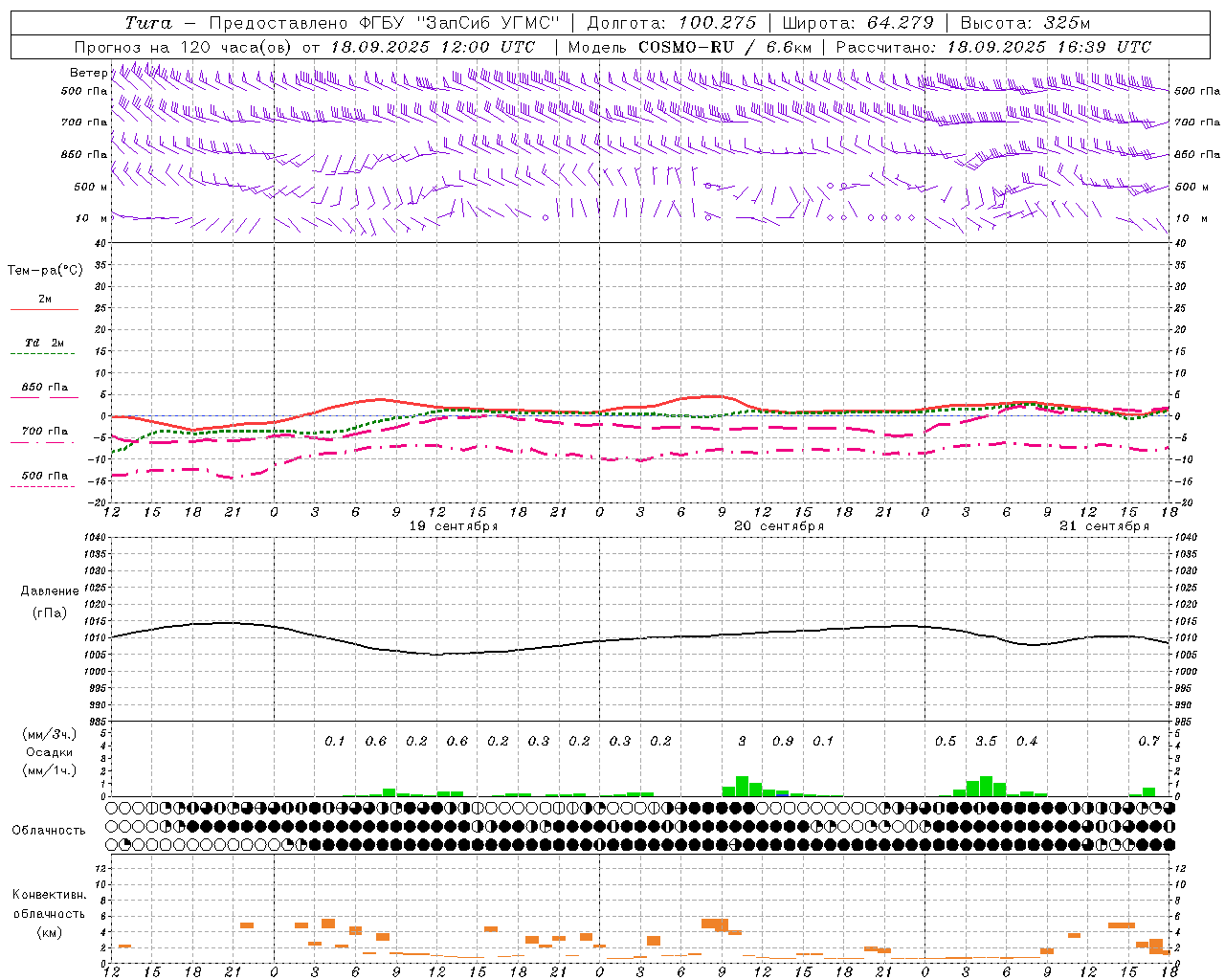The height and width of the screenshot is (980, 1225).
Task: Click the (мм/3ч.) units label
Action: 49,734
